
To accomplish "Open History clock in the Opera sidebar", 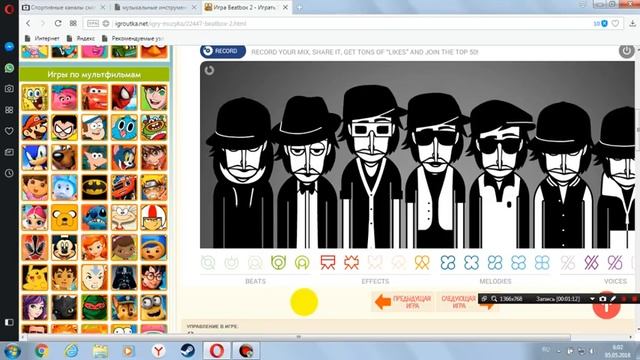I will pos(9,173).
